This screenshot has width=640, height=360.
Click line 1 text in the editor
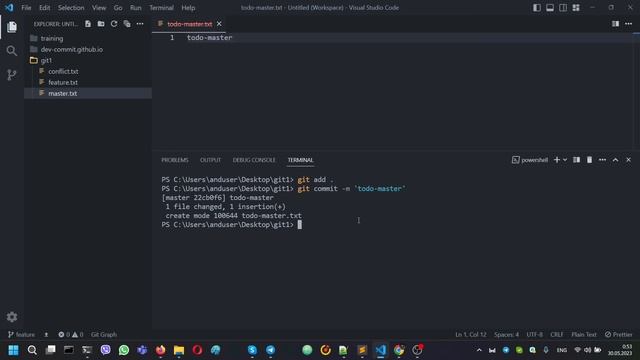click(209, 38)
